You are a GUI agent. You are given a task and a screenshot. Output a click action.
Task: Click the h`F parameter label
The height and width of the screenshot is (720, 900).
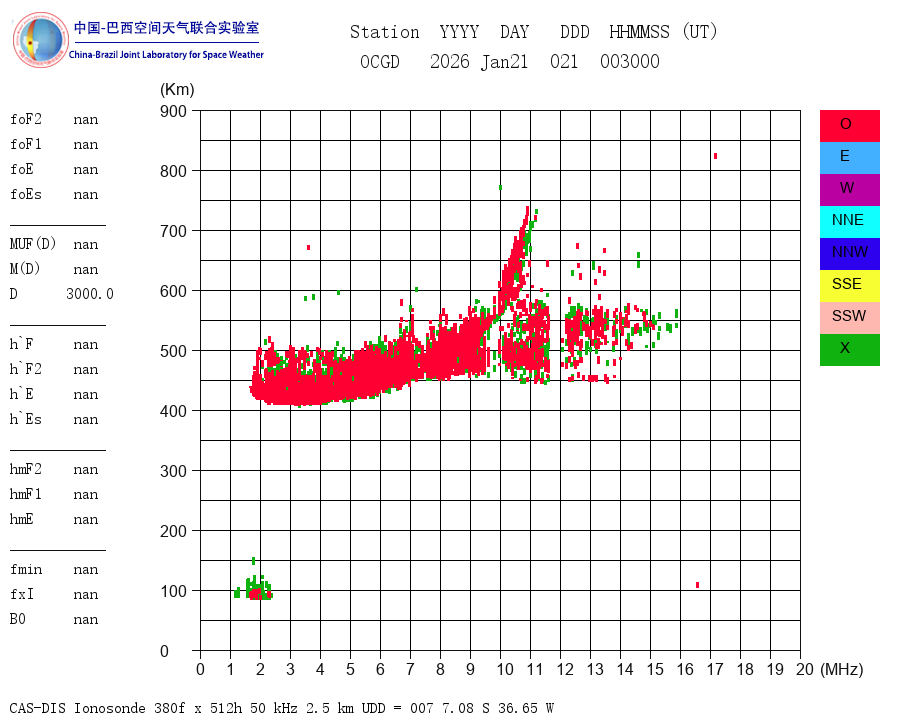click(21, 344)
